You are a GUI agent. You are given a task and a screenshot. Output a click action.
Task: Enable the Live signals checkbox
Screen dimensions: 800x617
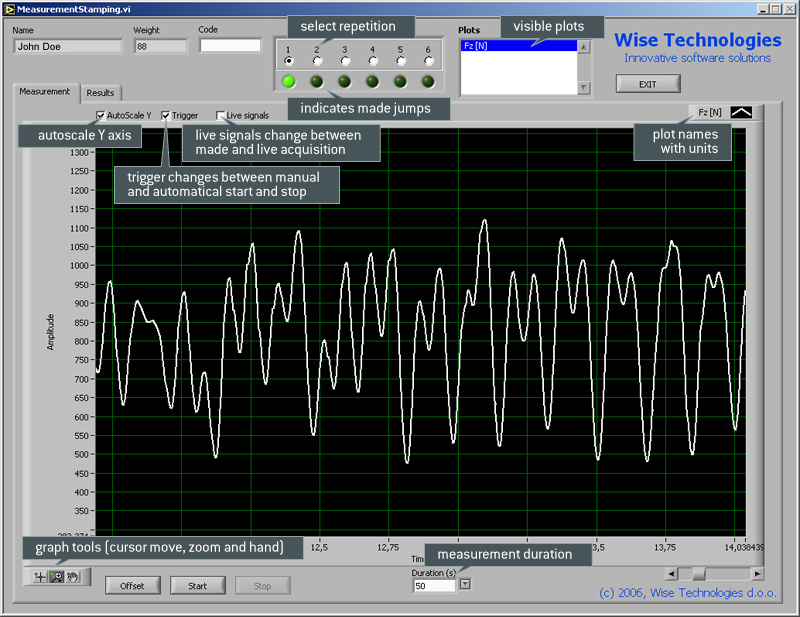220,115
